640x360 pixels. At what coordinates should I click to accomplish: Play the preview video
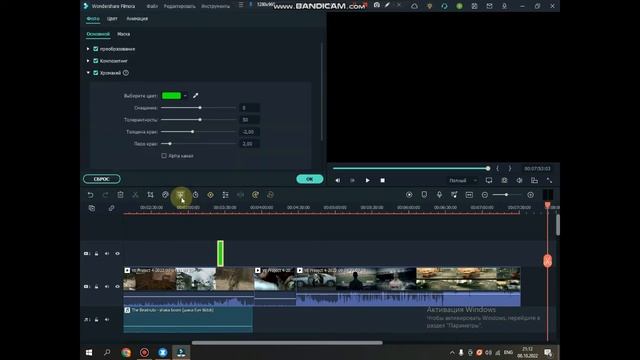click(x=367, y=180)
